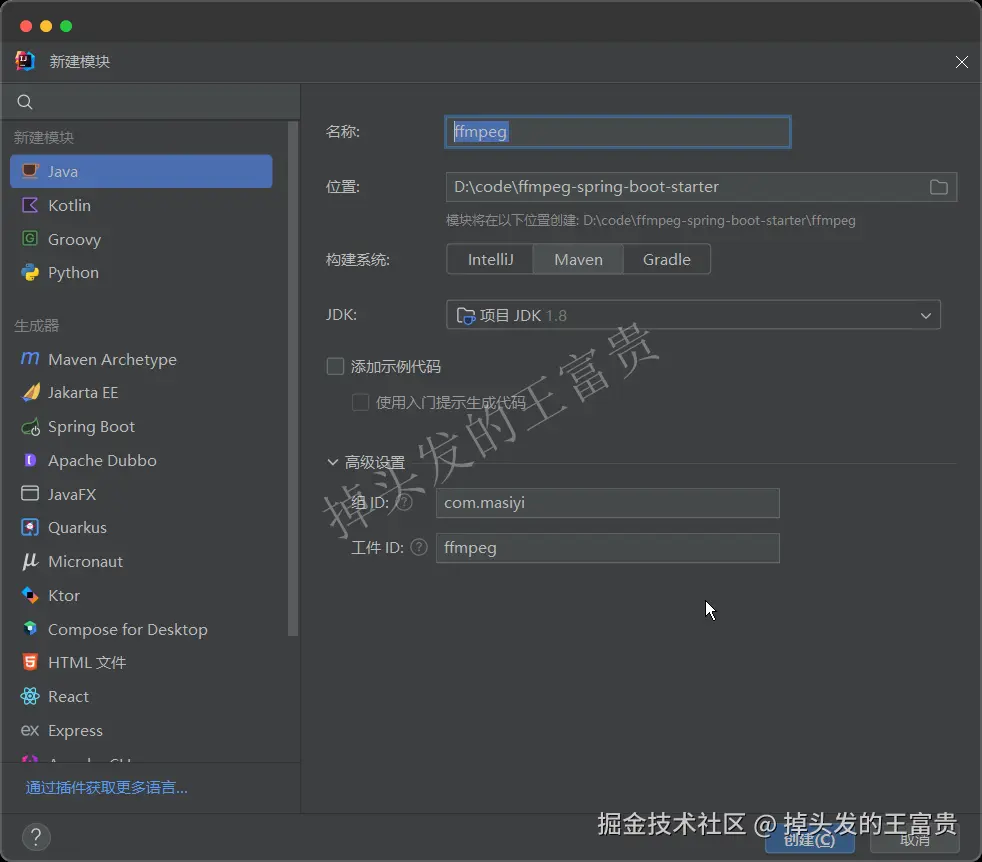The height and width of the screenshot is (862, 982).
Task: Collapse the 高级设置 section
Action: pos(333,462)
